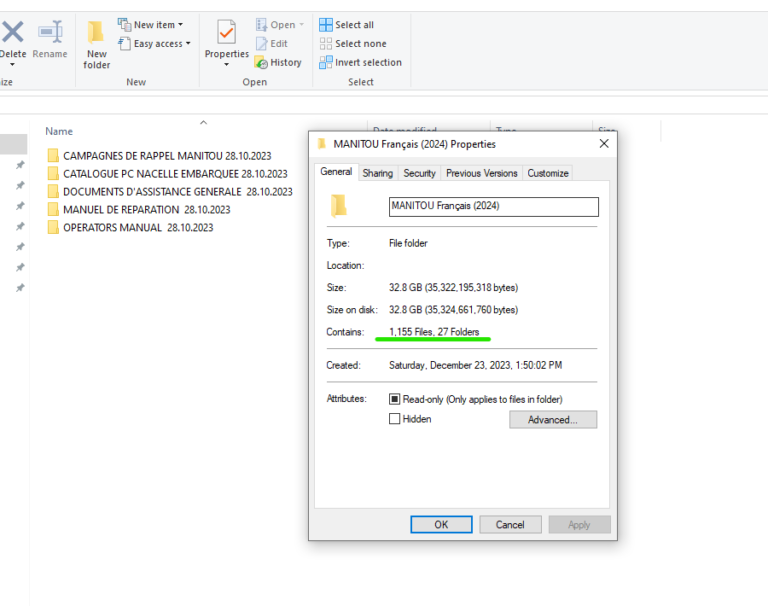This screenshot has height=606, width=768.
Task: Click the Delete X icon in ribbon
Action: coord(13,32)
